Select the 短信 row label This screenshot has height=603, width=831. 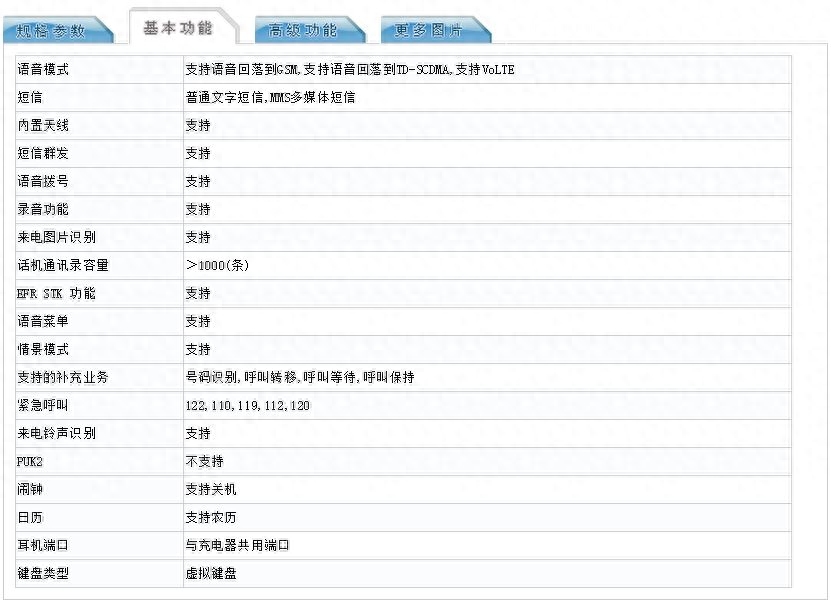pyautogui.click(x=30, y=98)
